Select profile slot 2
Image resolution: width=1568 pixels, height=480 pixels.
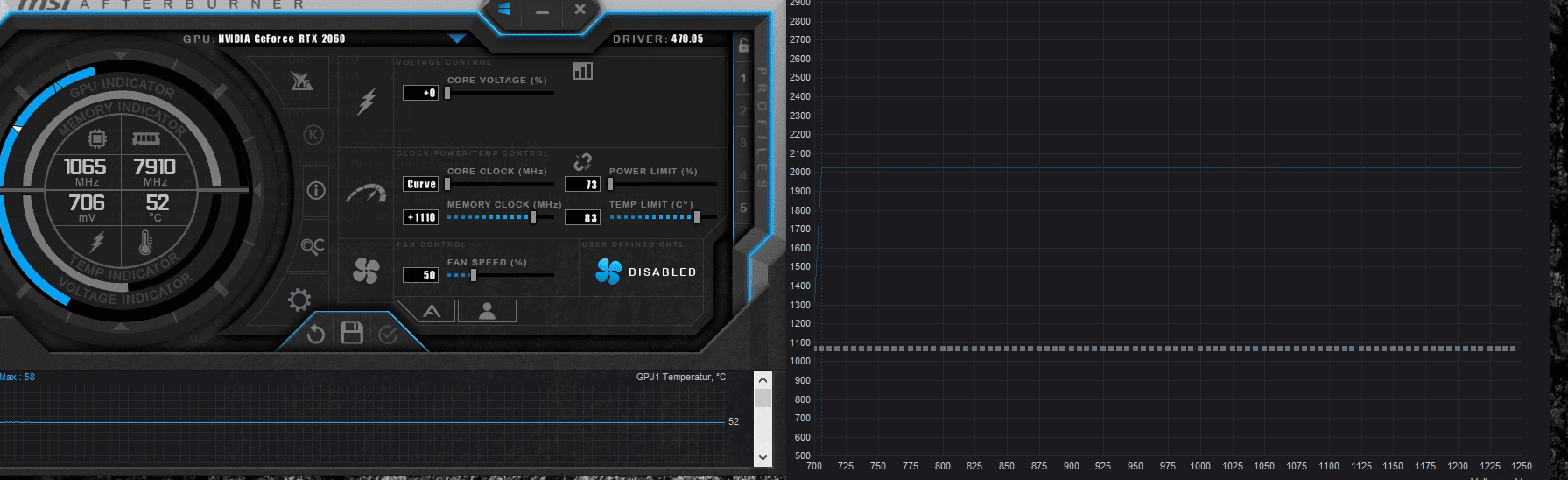coord(743,111)
